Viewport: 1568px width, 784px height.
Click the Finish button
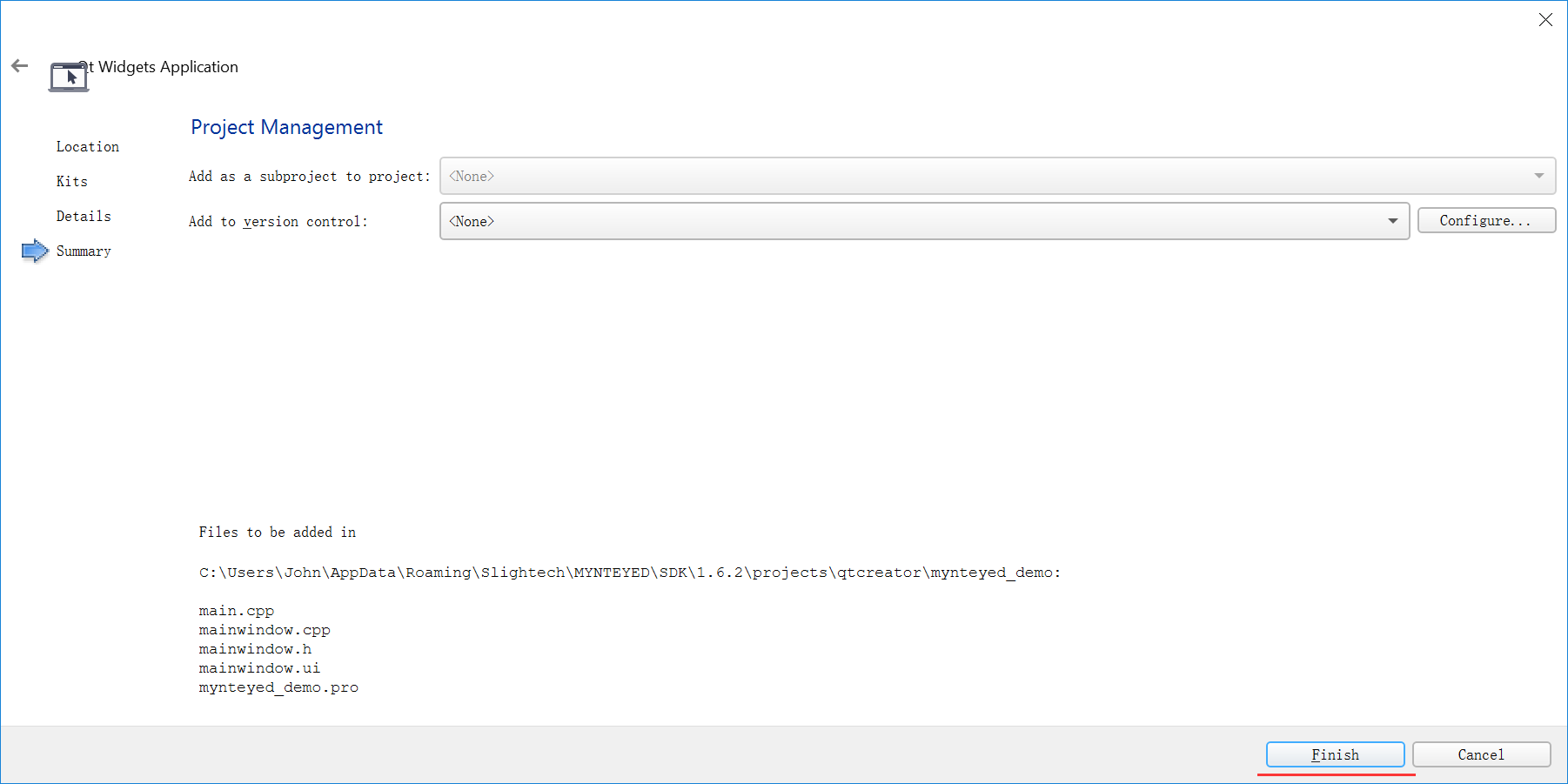1335,754
